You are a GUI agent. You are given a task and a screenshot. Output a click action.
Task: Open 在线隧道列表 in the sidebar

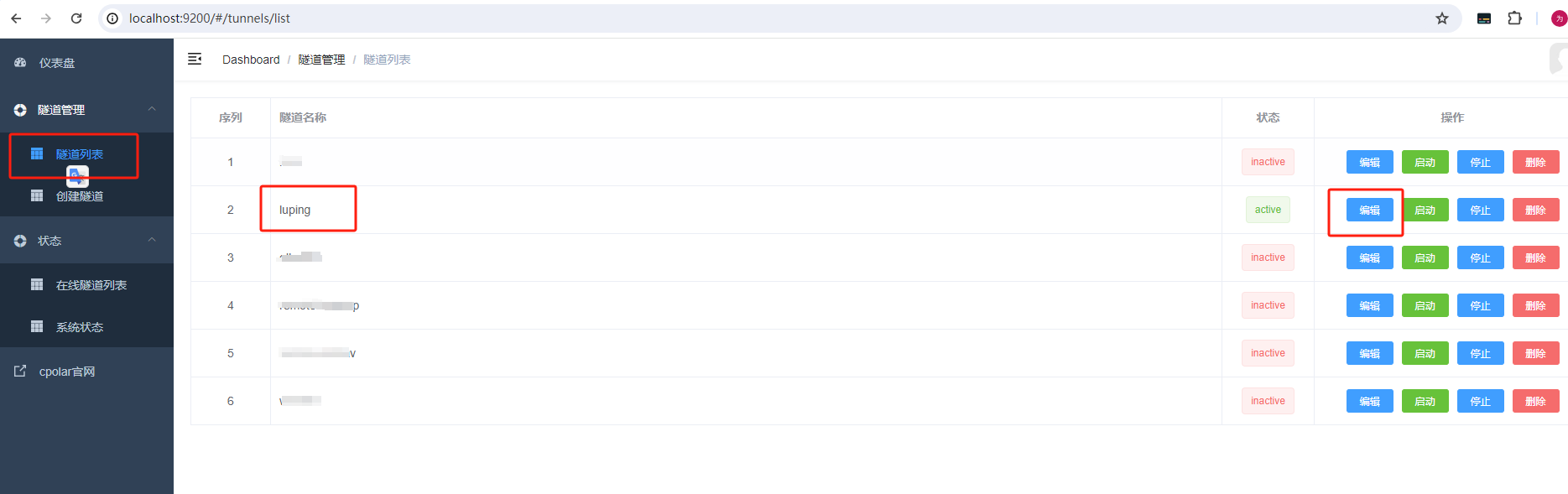click(x=91, y=285)
